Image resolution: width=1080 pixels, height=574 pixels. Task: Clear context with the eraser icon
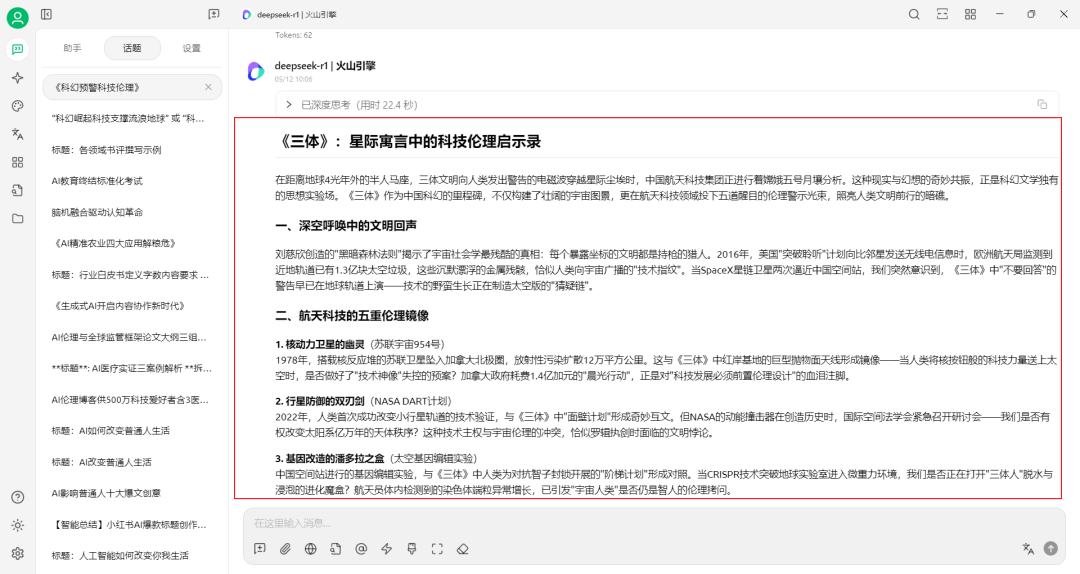click(x=463, y=549)
